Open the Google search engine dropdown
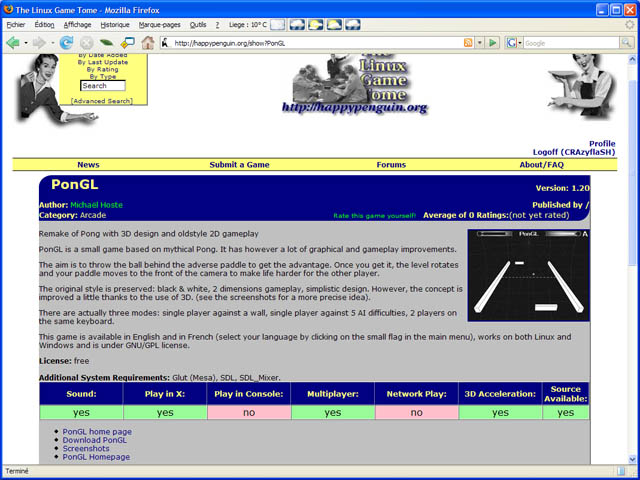The height and width of the screenshot is (480, 640). coord(519,43)
